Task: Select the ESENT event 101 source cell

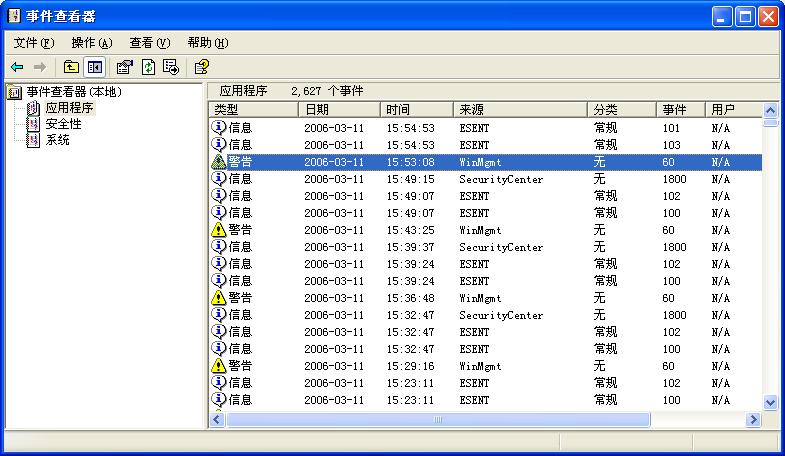Action: point(474,128)
